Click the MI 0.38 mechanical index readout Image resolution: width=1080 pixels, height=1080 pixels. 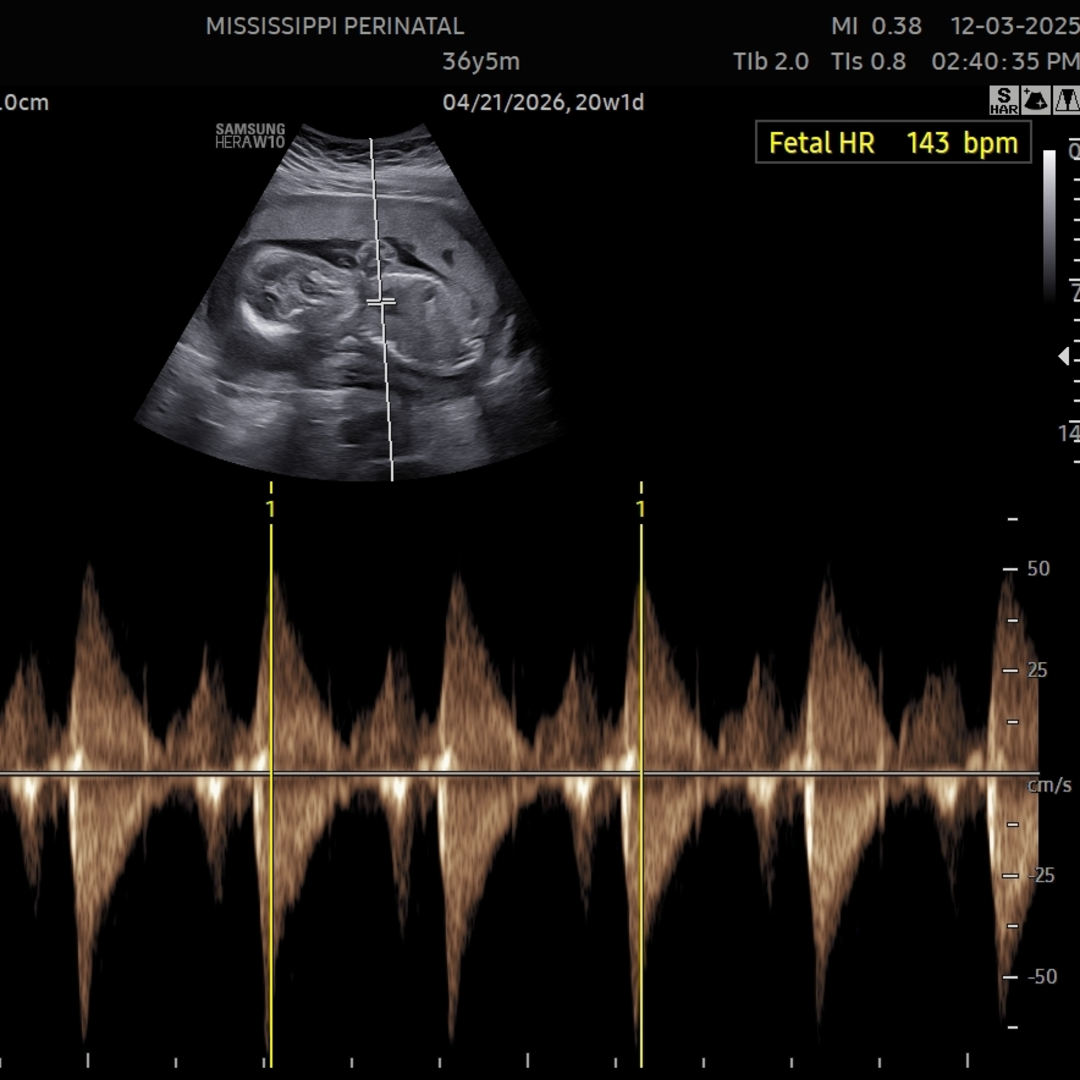(876, 27)
